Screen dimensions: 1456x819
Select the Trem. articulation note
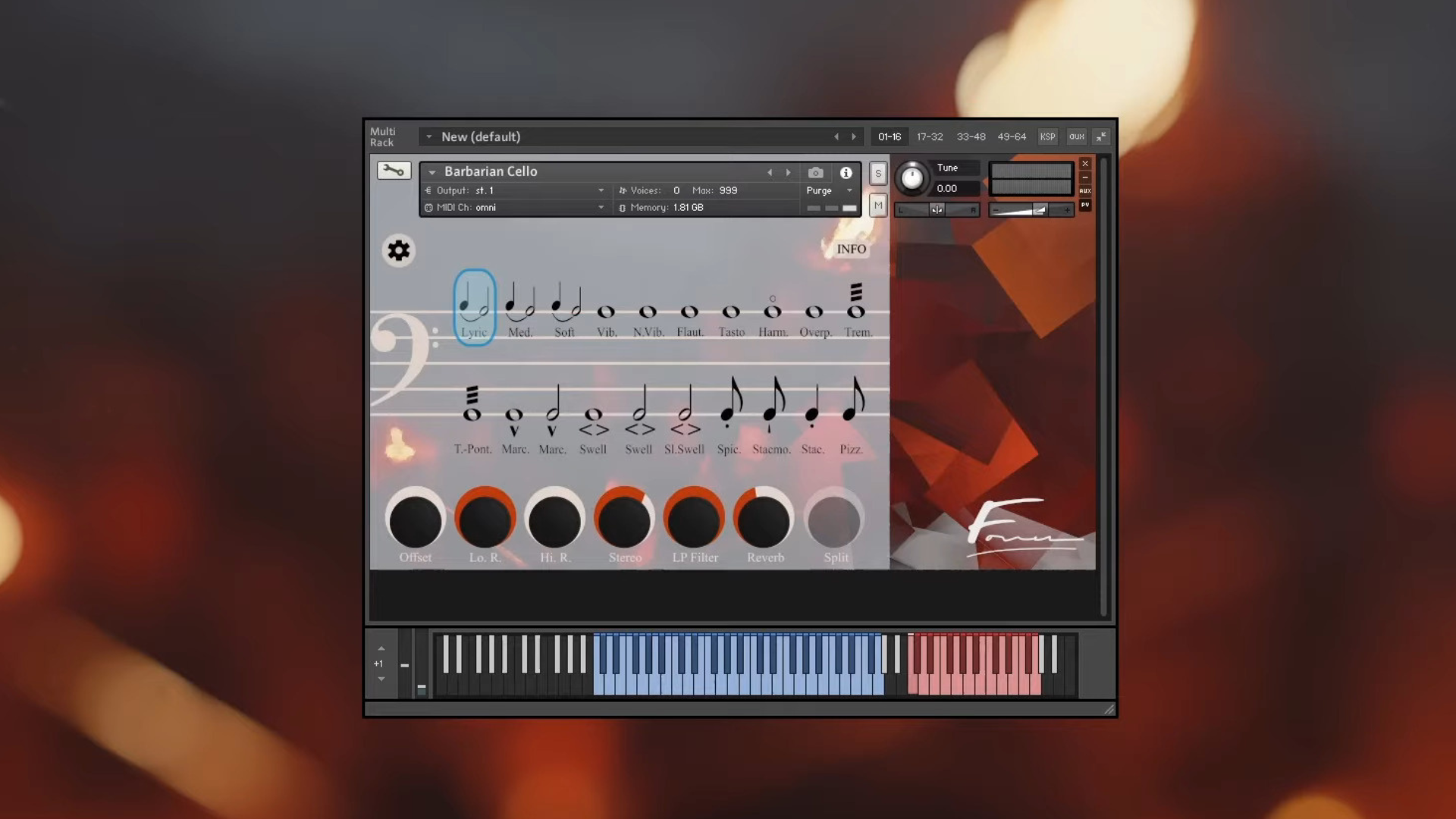856,307
